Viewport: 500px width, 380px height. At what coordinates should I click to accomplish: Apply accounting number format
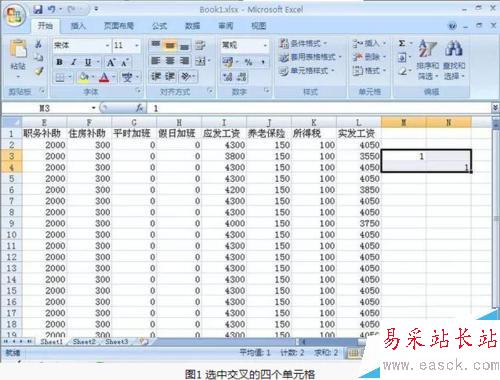click(x=228, y=62)
